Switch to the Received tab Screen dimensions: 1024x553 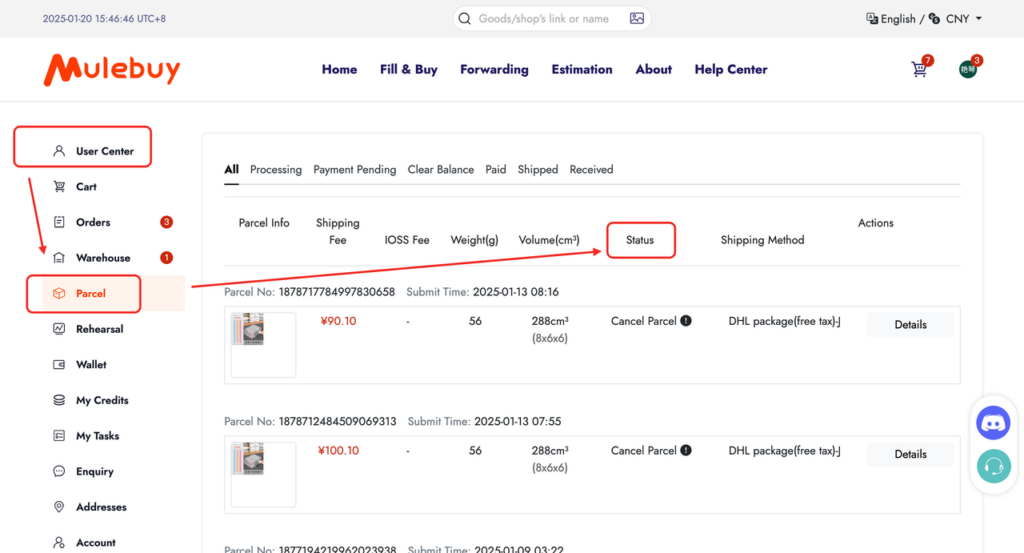pyautogui.click(x=591, y=169)
